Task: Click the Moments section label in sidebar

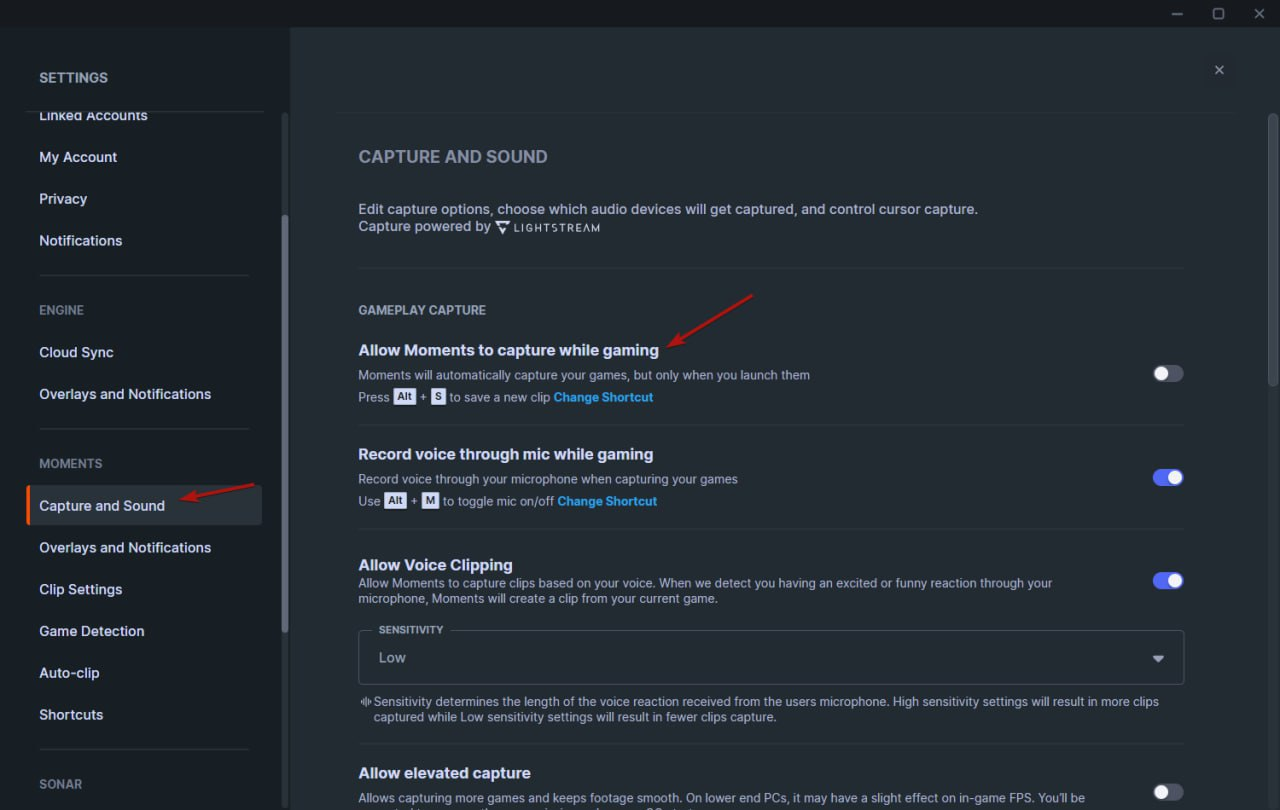Action: [x=71, y=464]
